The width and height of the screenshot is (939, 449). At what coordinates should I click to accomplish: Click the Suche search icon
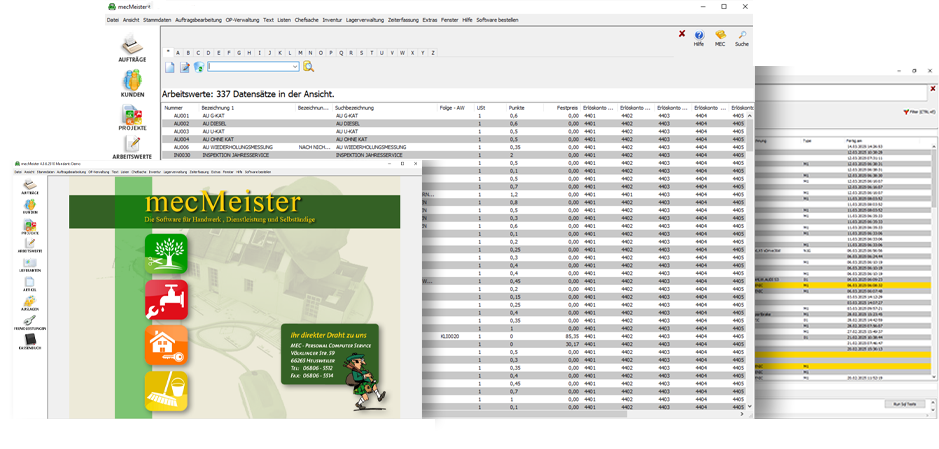coord(742,38)
